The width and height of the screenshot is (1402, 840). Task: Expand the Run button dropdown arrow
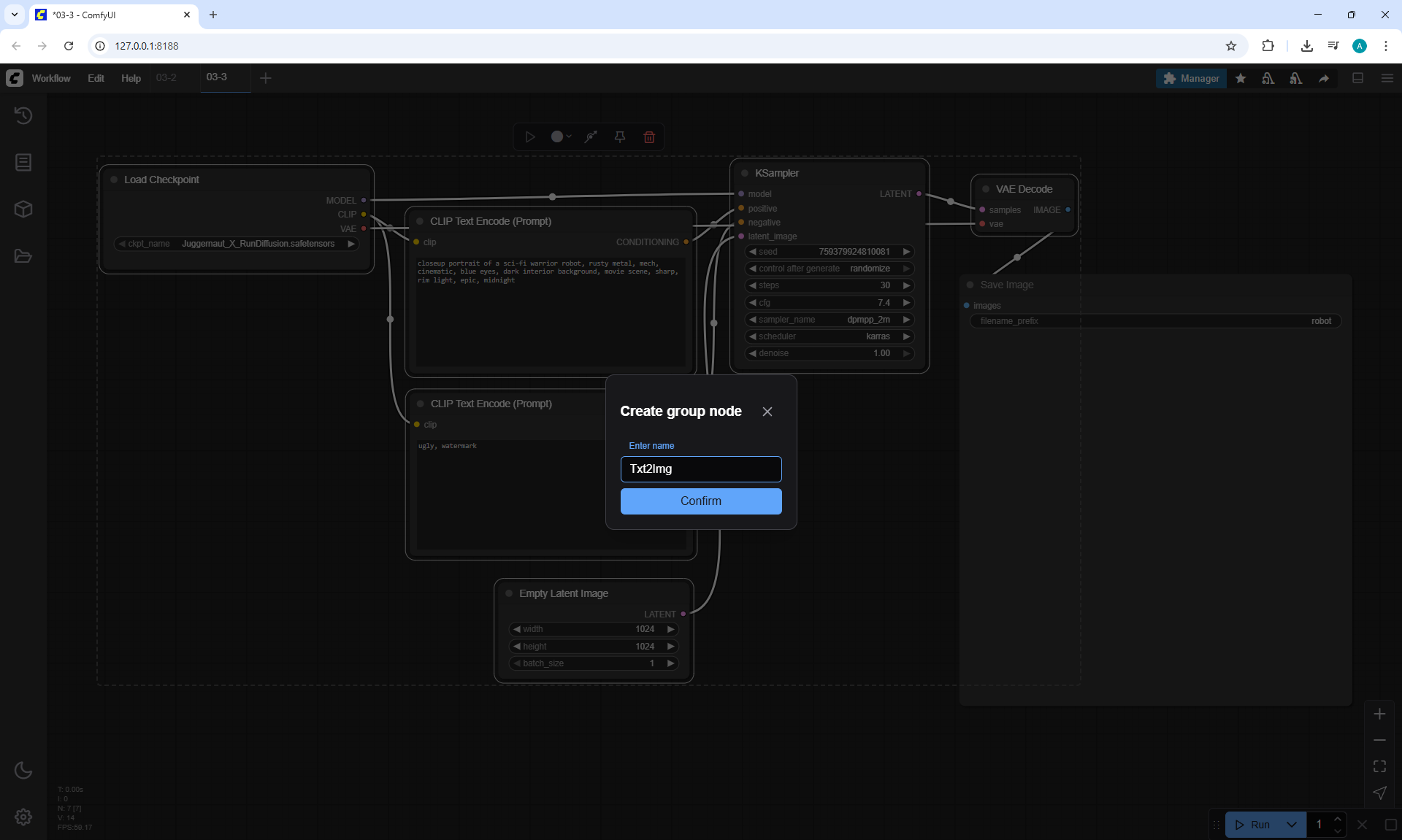(x=1291, y=825)
